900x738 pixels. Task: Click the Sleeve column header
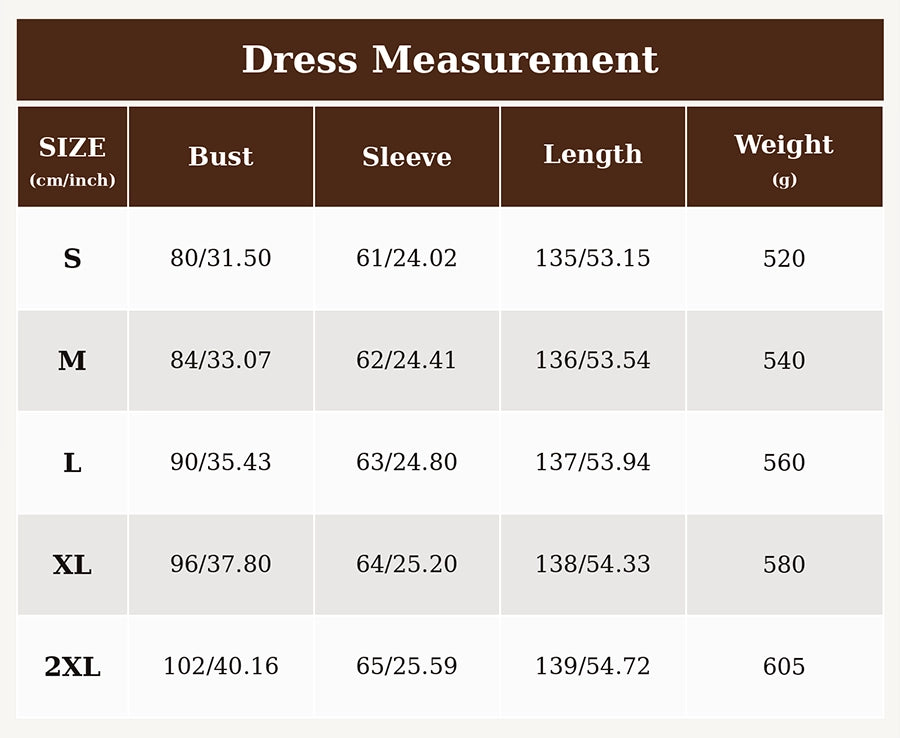[407, 157]
